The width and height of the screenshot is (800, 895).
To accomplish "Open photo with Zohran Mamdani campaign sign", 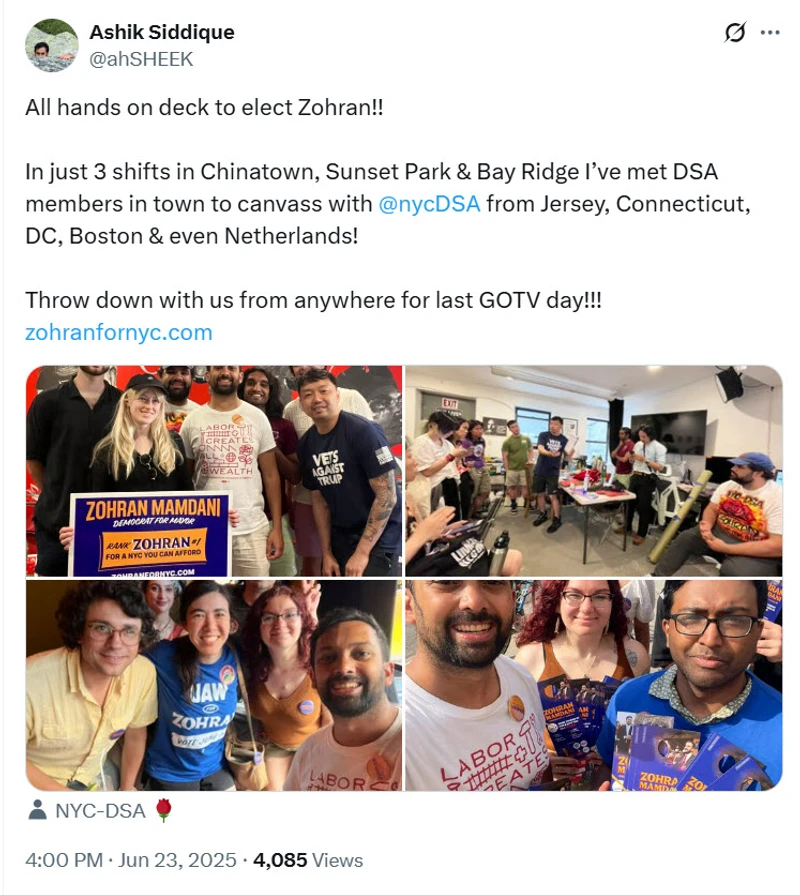I will click(214, 470).
